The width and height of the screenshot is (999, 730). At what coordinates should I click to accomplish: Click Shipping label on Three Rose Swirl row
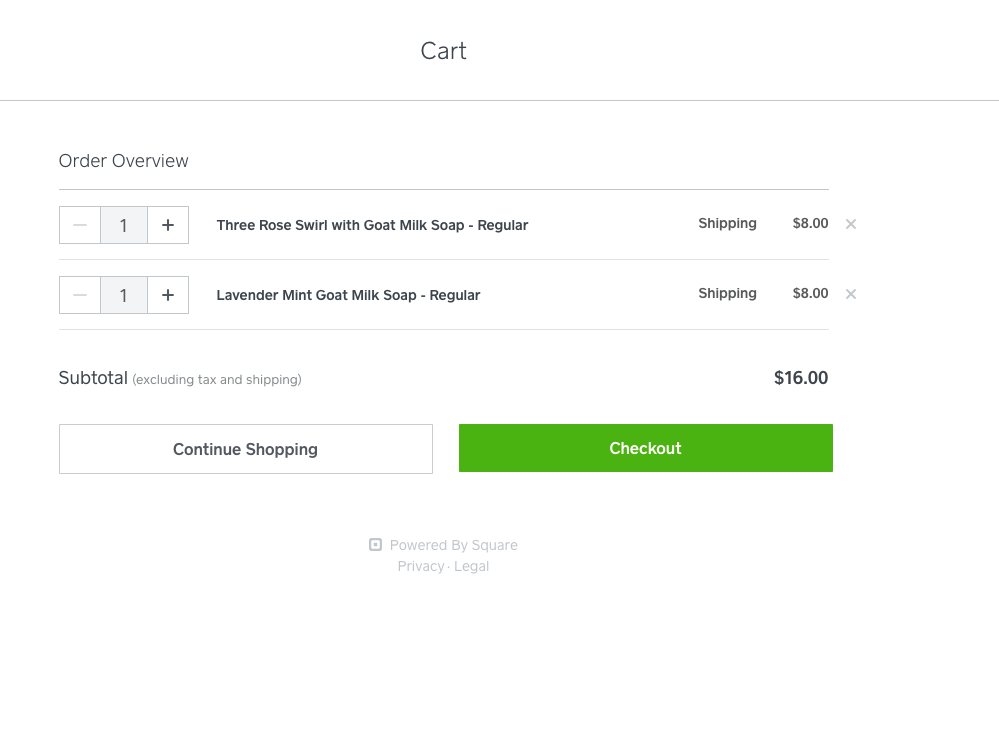click(727, 223)
